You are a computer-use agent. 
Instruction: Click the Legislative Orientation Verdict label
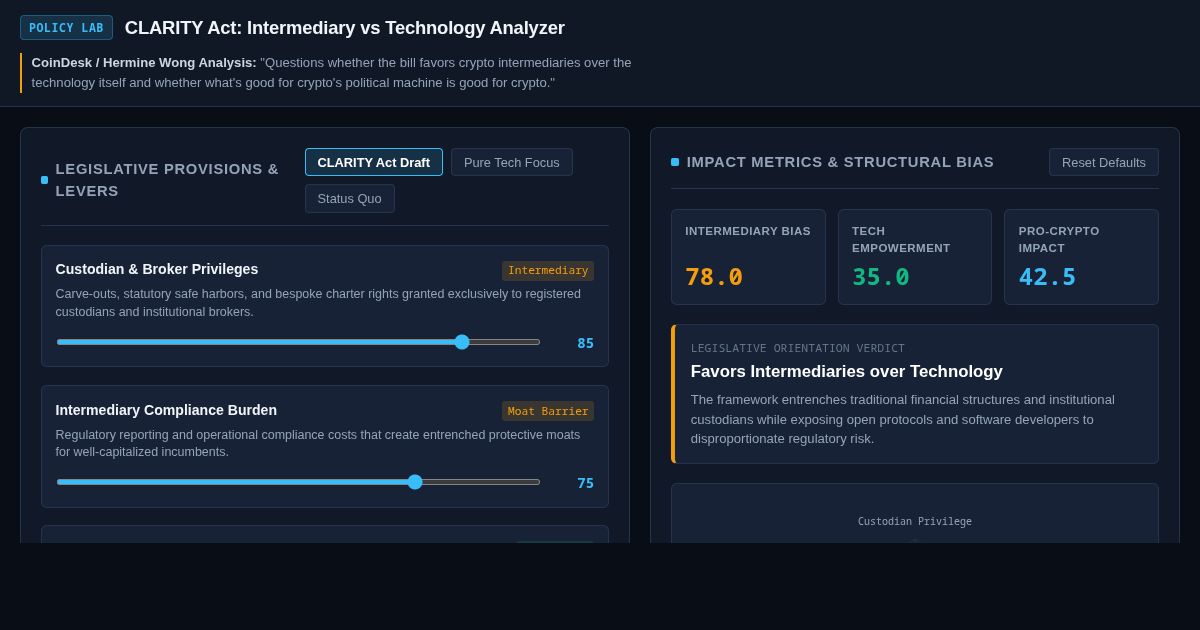tap(798, 348)
